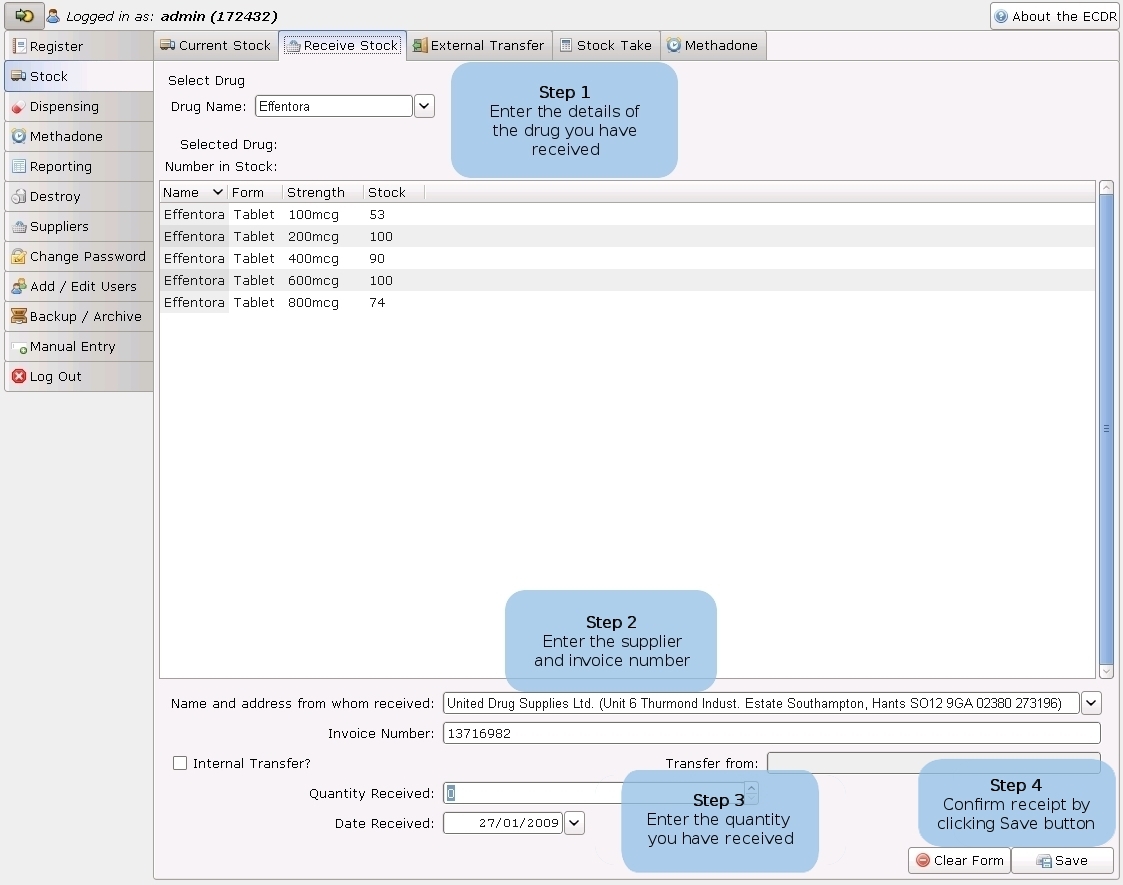
Task: Open About the ECDR info
Action: [1054, 16]
